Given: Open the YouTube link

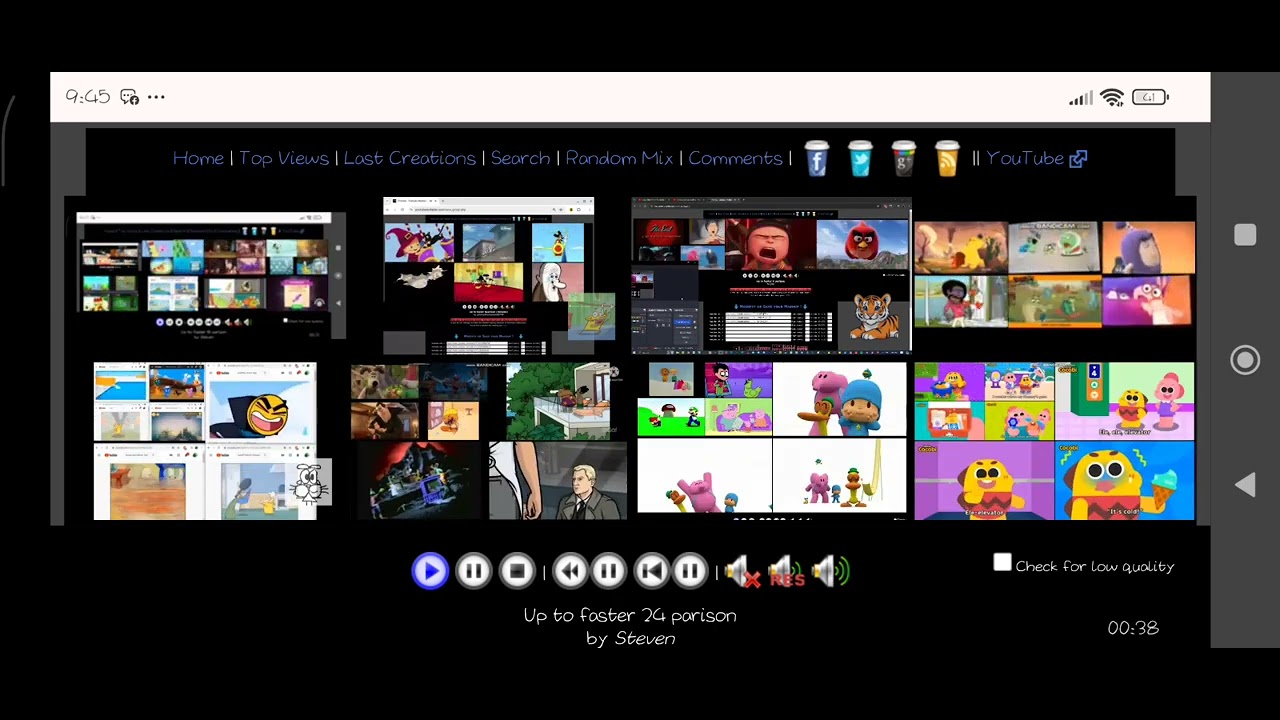Looking at the screenshot, I should coord(1025,158).
